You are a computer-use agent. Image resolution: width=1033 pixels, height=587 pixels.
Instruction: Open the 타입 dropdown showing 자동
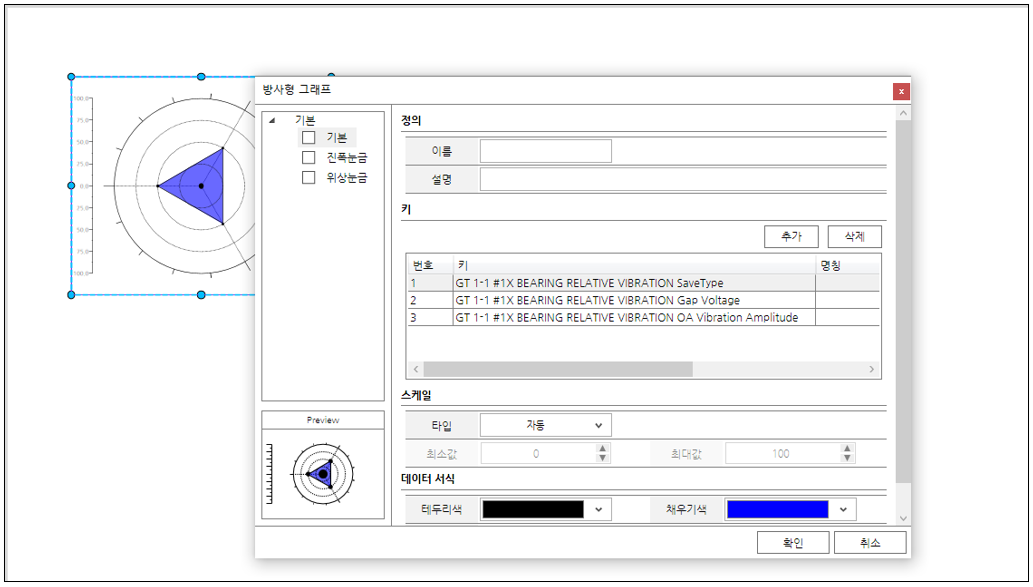point(545,426)
